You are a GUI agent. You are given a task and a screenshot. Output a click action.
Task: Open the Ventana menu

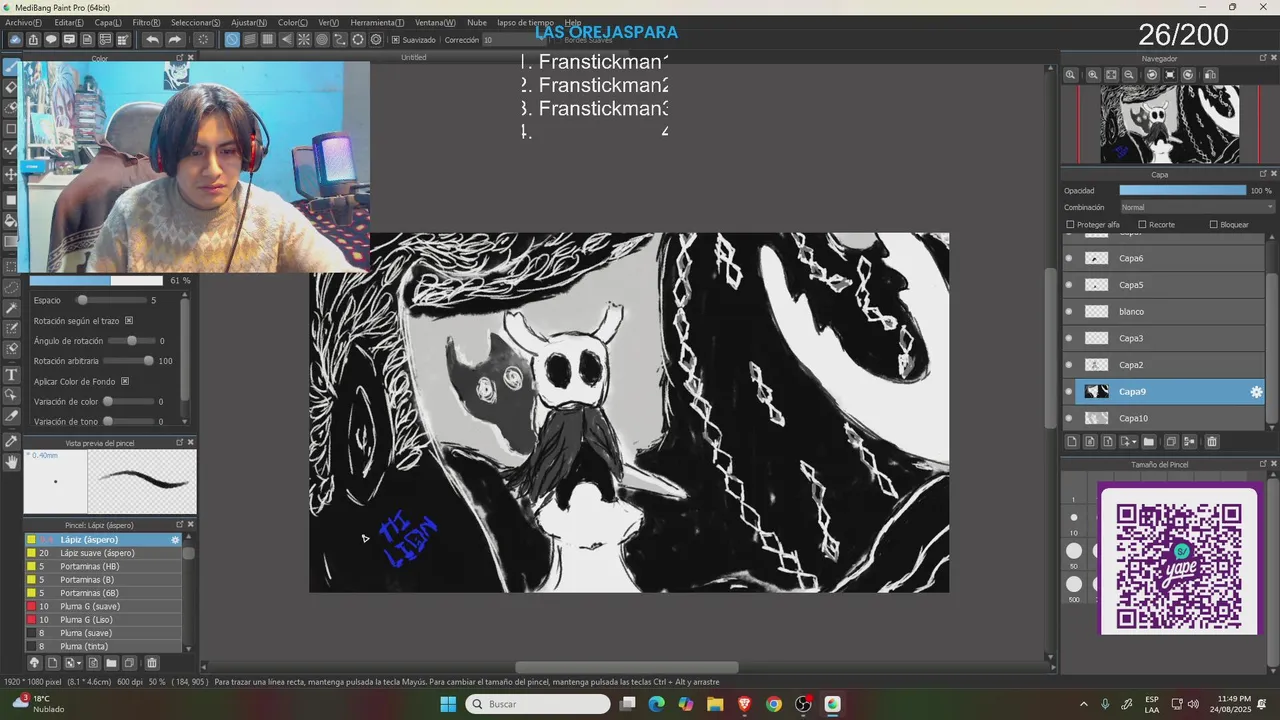pos(435,22)
